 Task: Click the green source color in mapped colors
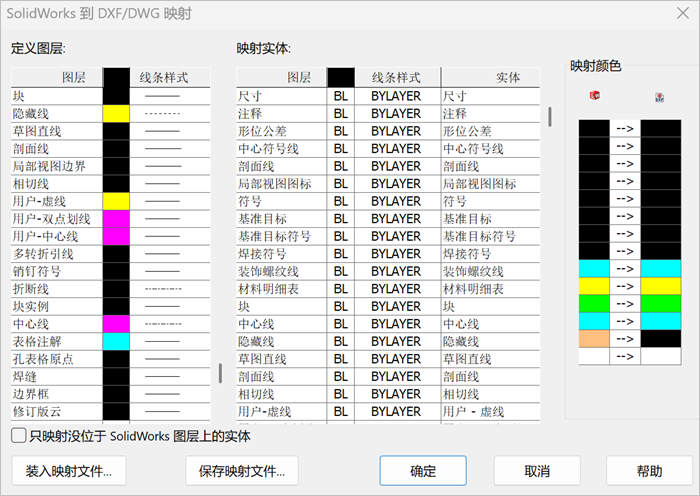tap(594, 304)
